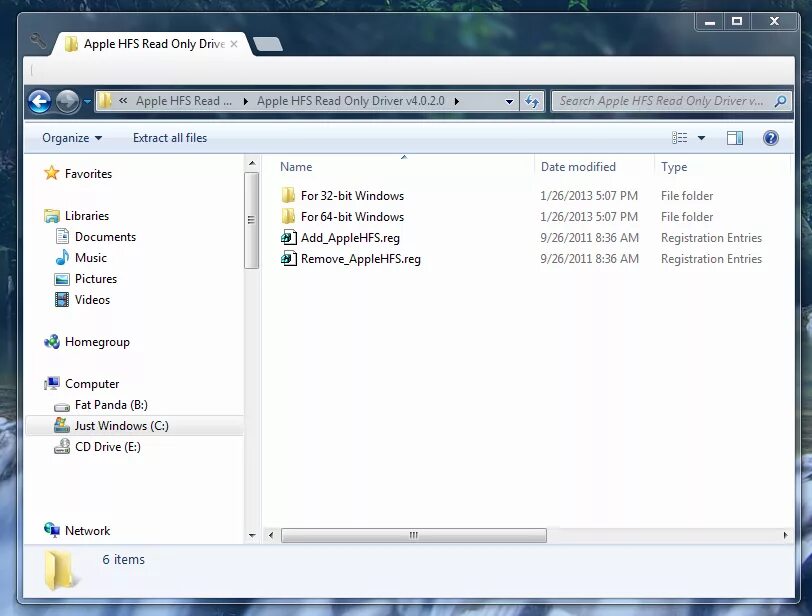The width and height of the screenshot is (812, 616).
Task: Open the Help icon in the toolbar
Action: pos(771,138)
